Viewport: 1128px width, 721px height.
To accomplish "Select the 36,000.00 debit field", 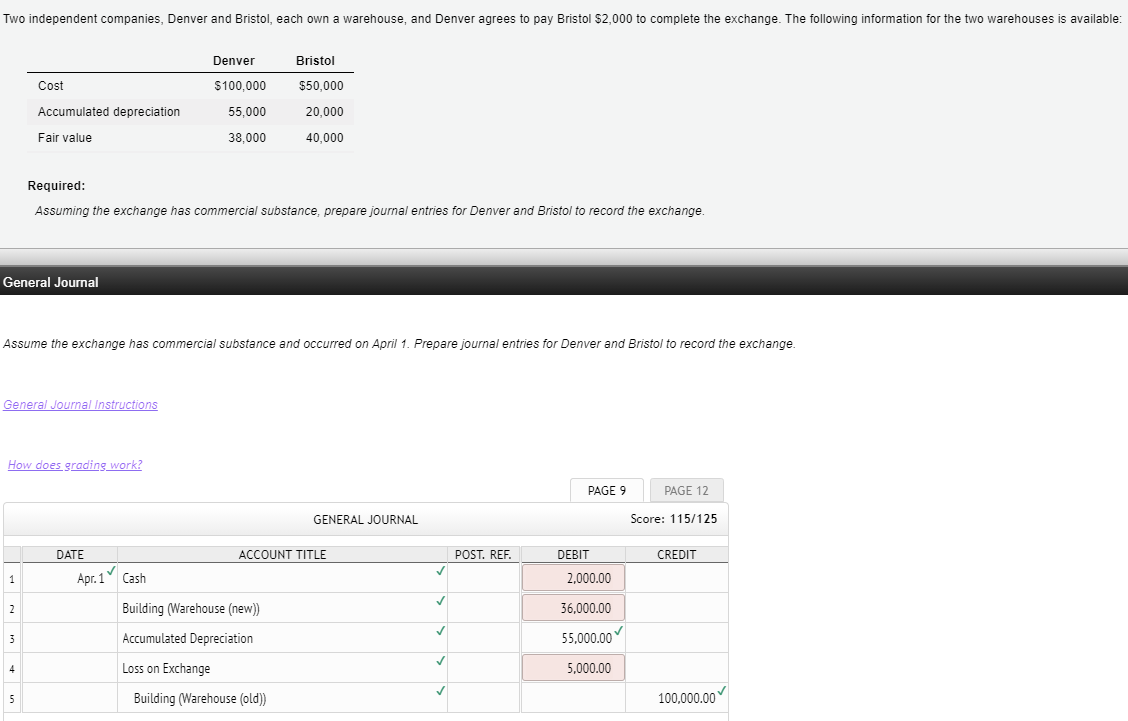I will pos(573,608).
